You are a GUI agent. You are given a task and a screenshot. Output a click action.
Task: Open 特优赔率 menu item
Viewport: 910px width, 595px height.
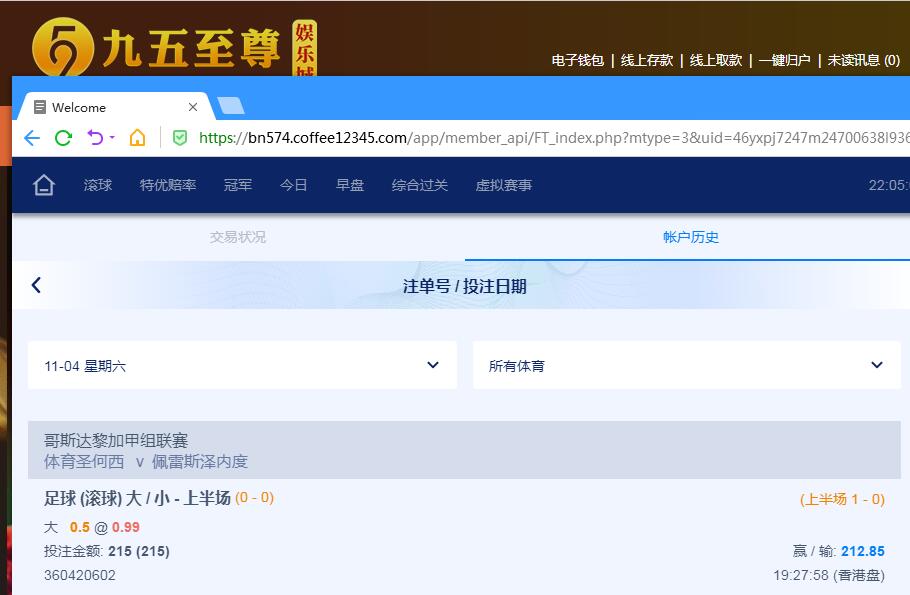tap(168, 185)
